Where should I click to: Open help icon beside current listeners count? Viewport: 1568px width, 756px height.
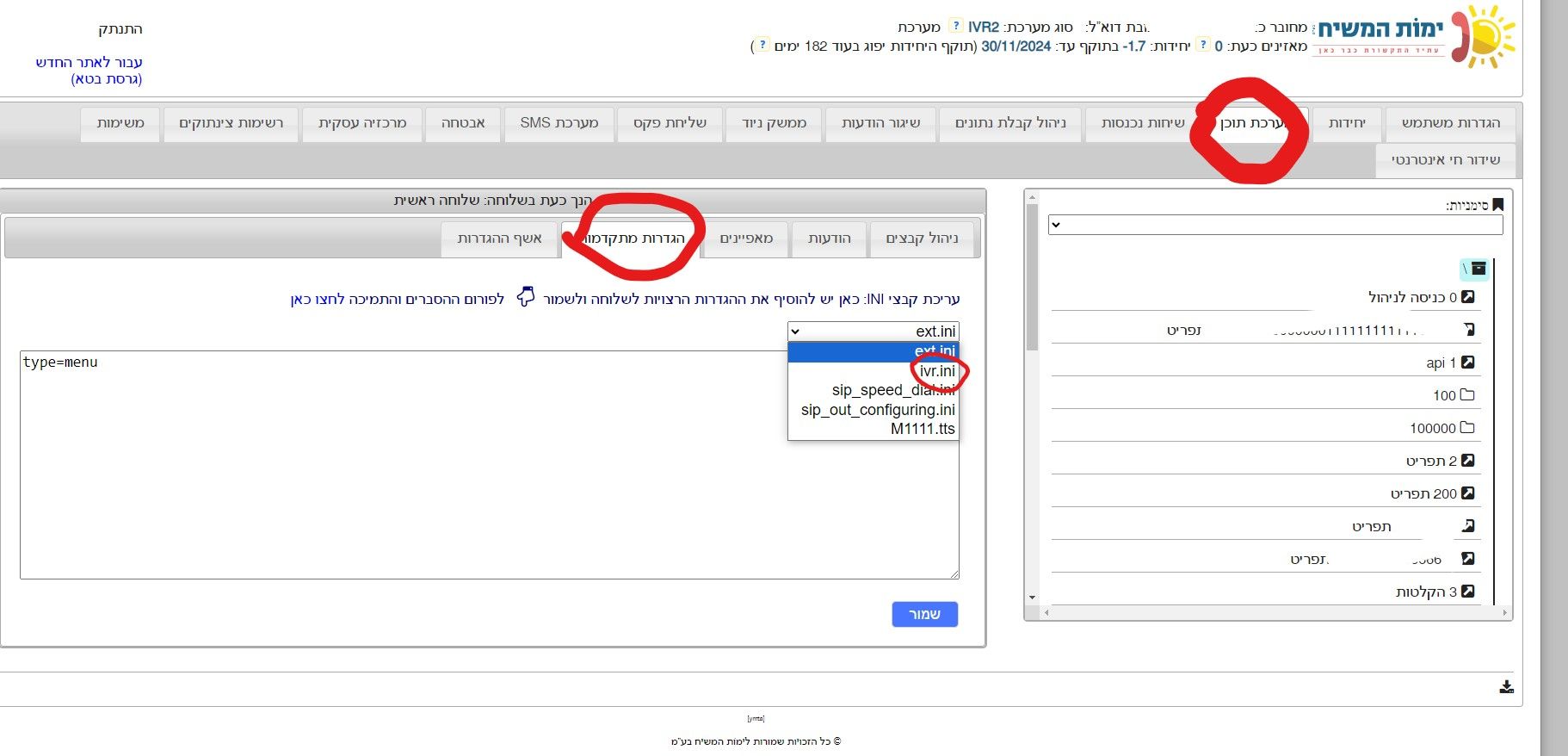[1203, 45]
